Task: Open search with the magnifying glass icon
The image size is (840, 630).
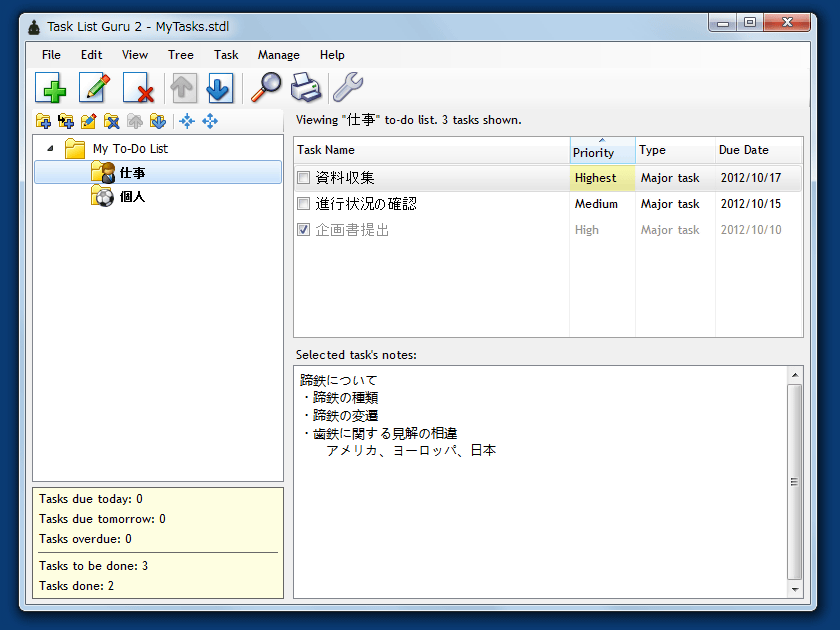Action: 265,88
